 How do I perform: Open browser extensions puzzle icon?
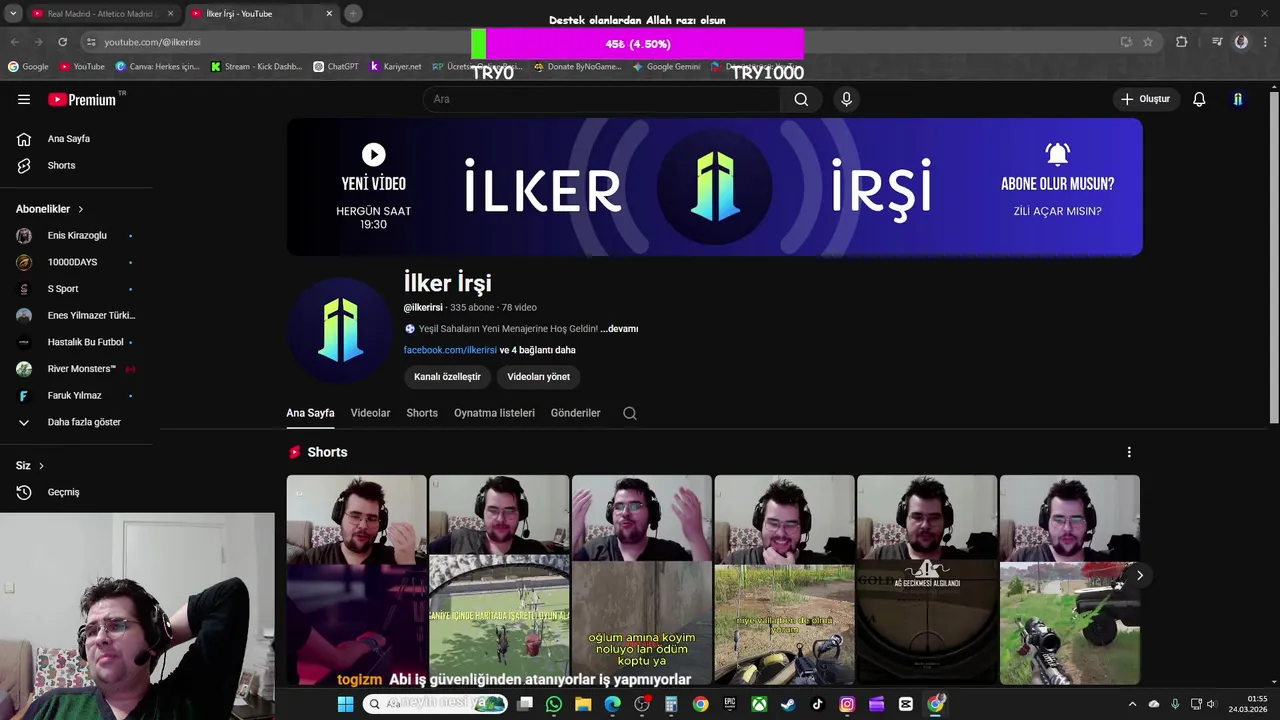(x=1182, y=42)
